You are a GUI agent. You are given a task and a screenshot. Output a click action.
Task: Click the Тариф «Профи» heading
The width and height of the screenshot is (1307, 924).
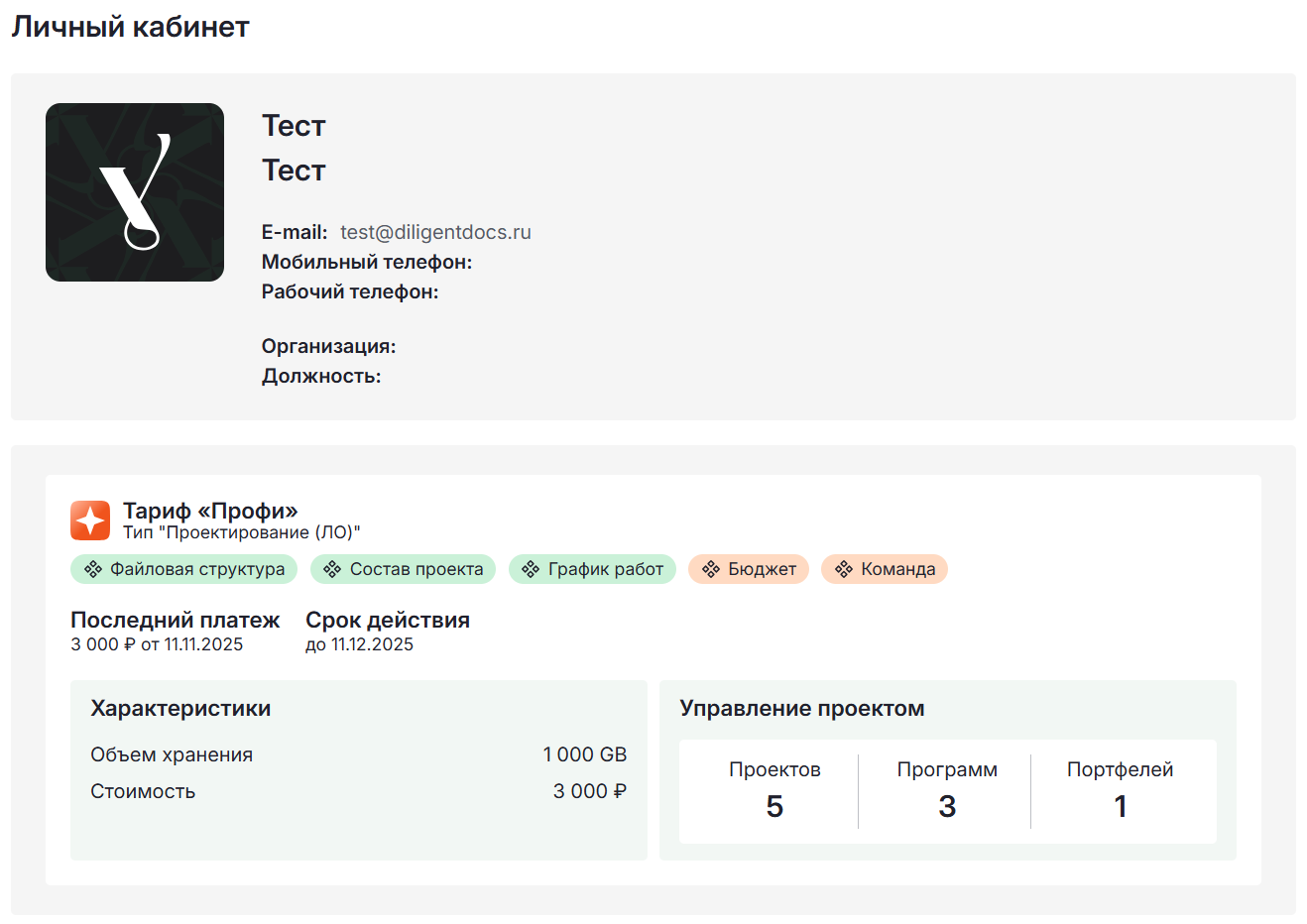coord(210,511)
